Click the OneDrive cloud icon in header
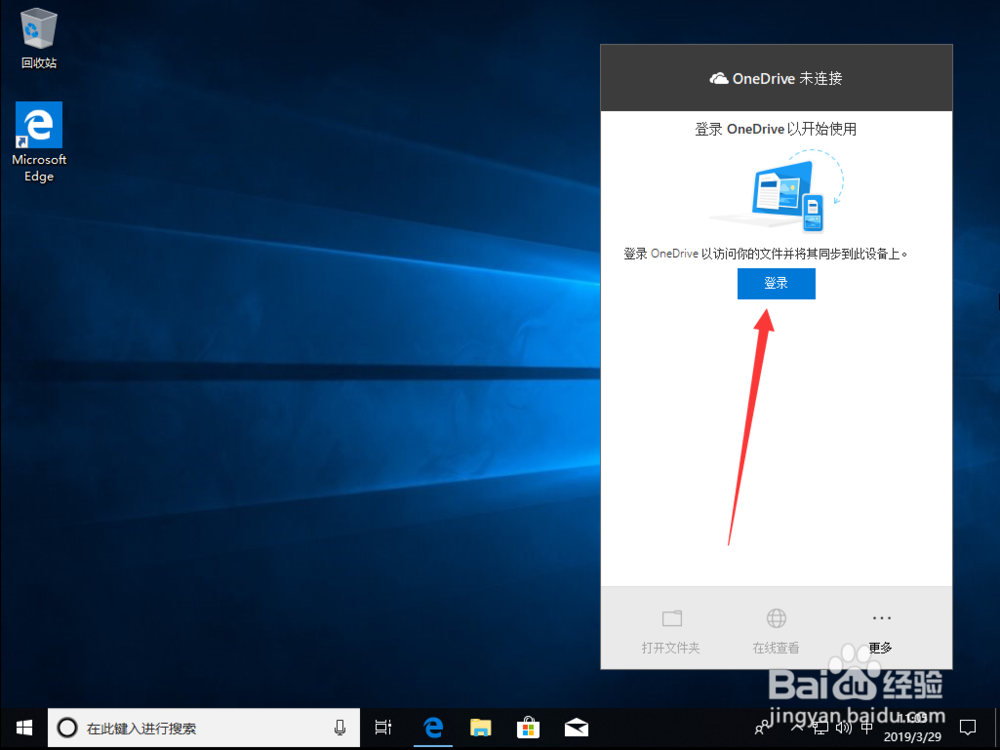The height and width of the screenshot is (750, 1000). pyautogui.click(x=719, y=78)
